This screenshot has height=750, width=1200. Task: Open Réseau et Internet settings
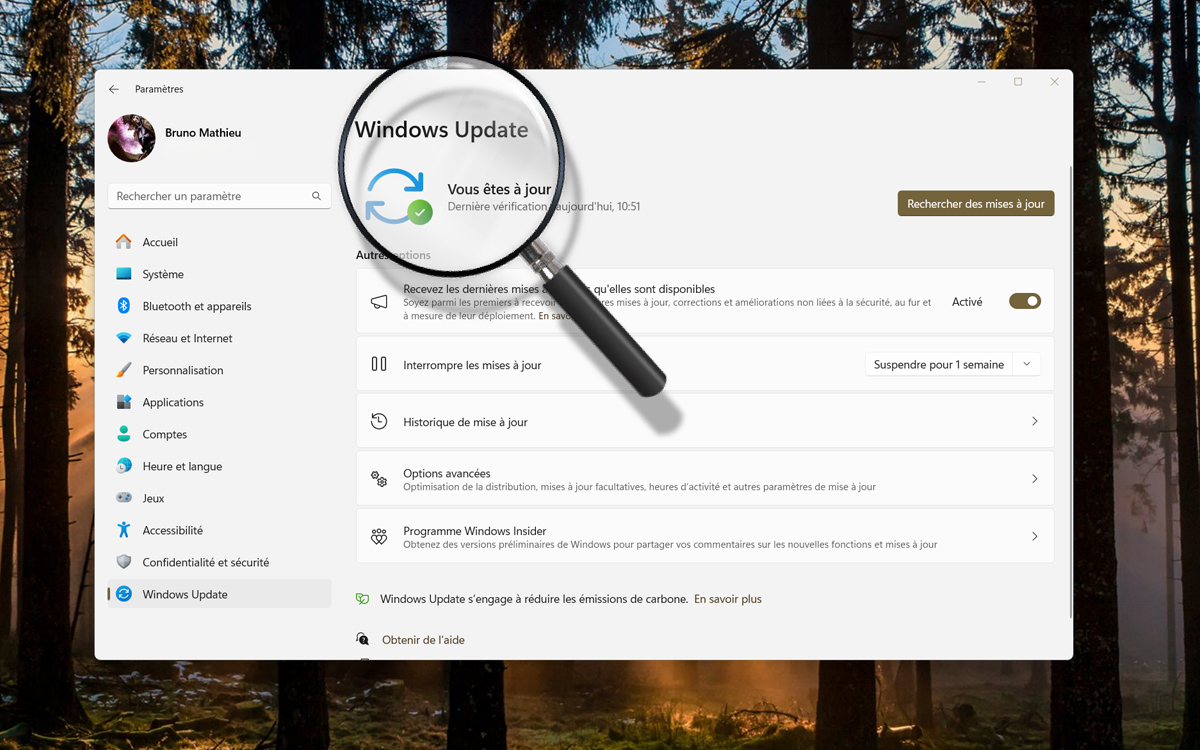[x=219, y=338]
